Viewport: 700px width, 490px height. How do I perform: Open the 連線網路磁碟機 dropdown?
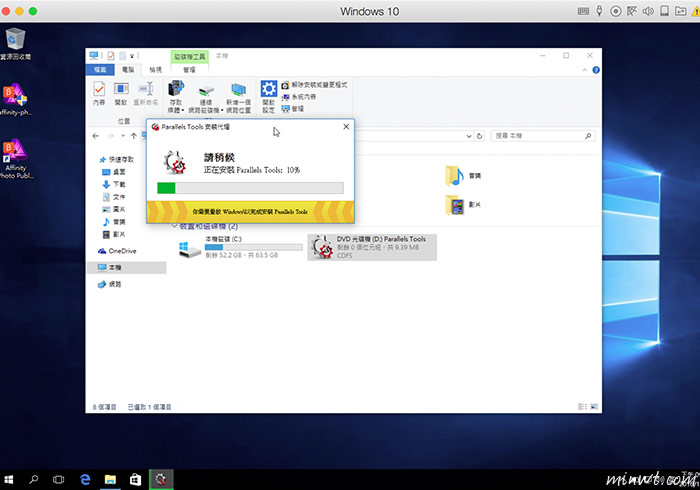pos(205,98)
